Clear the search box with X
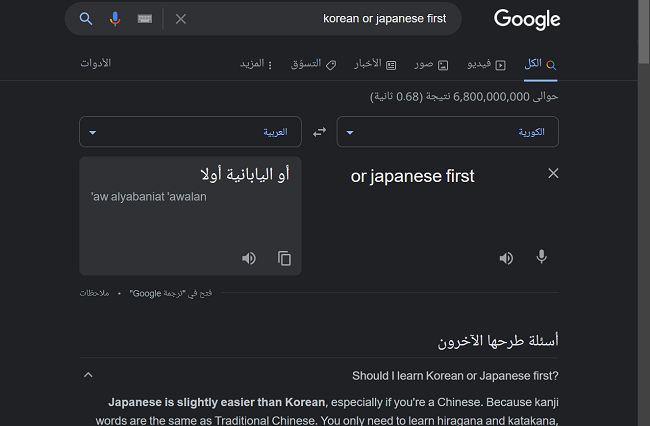Image resolution: width=650 pixels, height=426 pixels. [x=181, y=19]
